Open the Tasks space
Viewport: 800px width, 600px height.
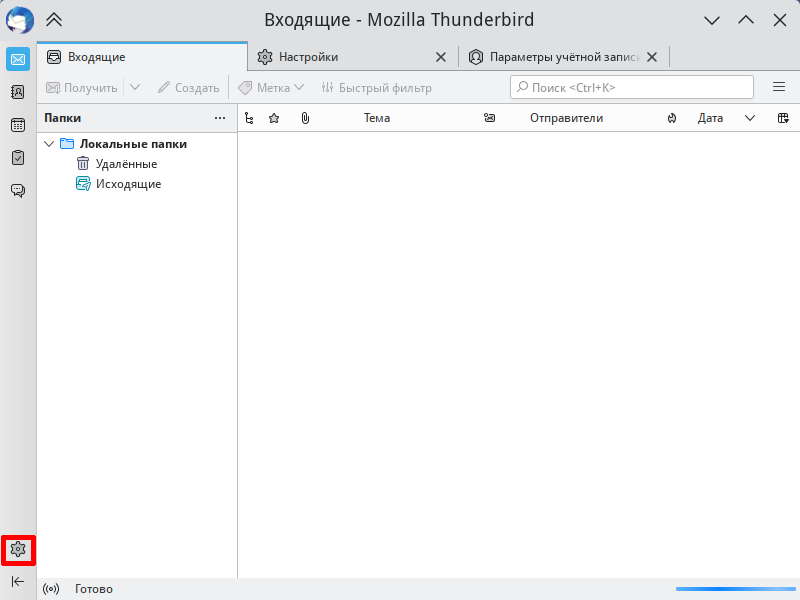click(x=18, y=158)
